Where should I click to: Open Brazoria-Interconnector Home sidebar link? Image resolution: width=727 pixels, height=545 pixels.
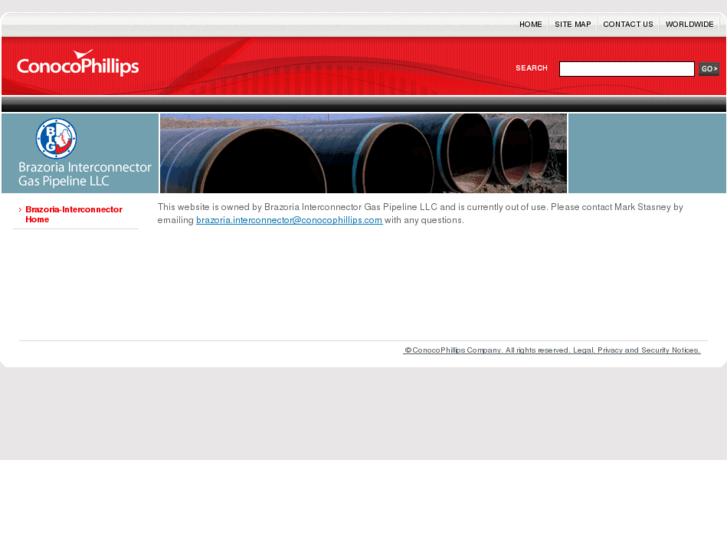click(x=74, y=214)
